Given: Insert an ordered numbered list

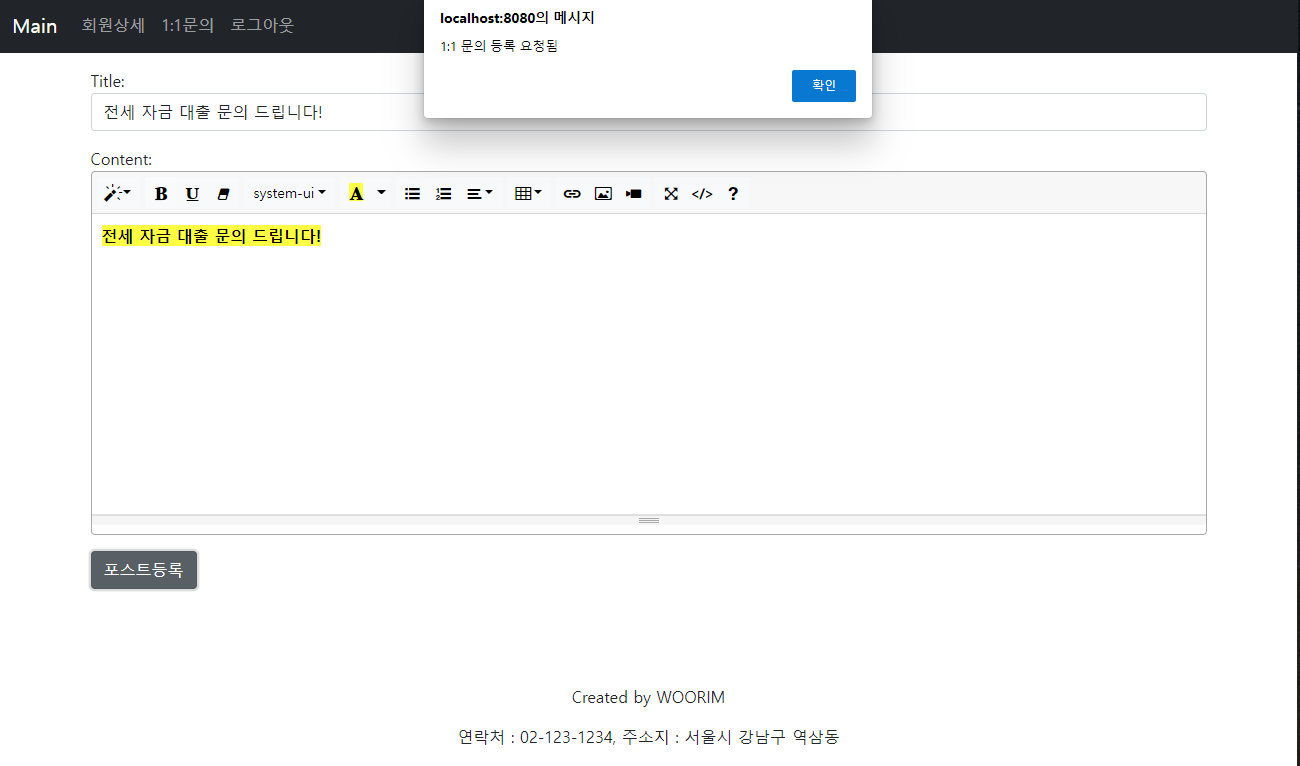Looking at the screenshot, I should pos(444,194).
